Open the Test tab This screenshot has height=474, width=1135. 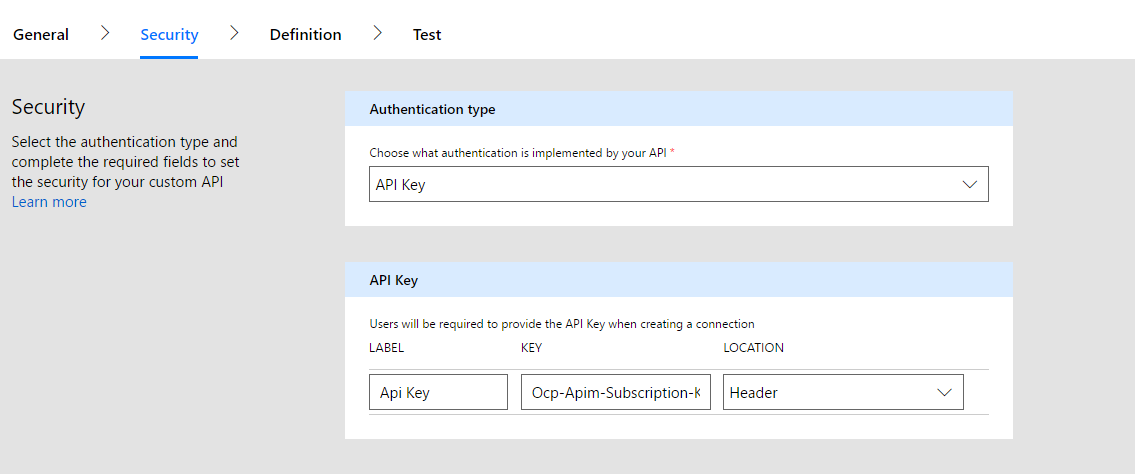427,35
